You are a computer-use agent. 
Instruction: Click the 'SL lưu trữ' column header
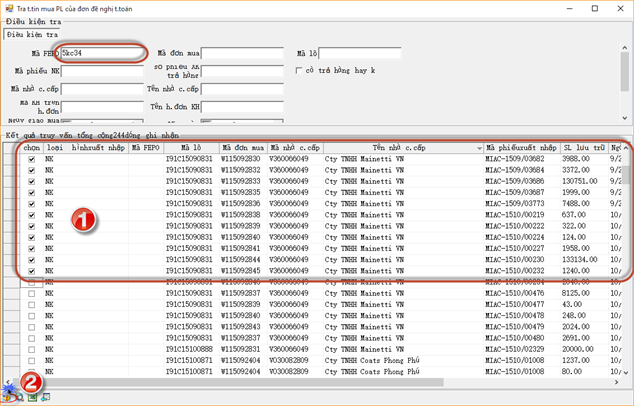[x=583, y=148]
